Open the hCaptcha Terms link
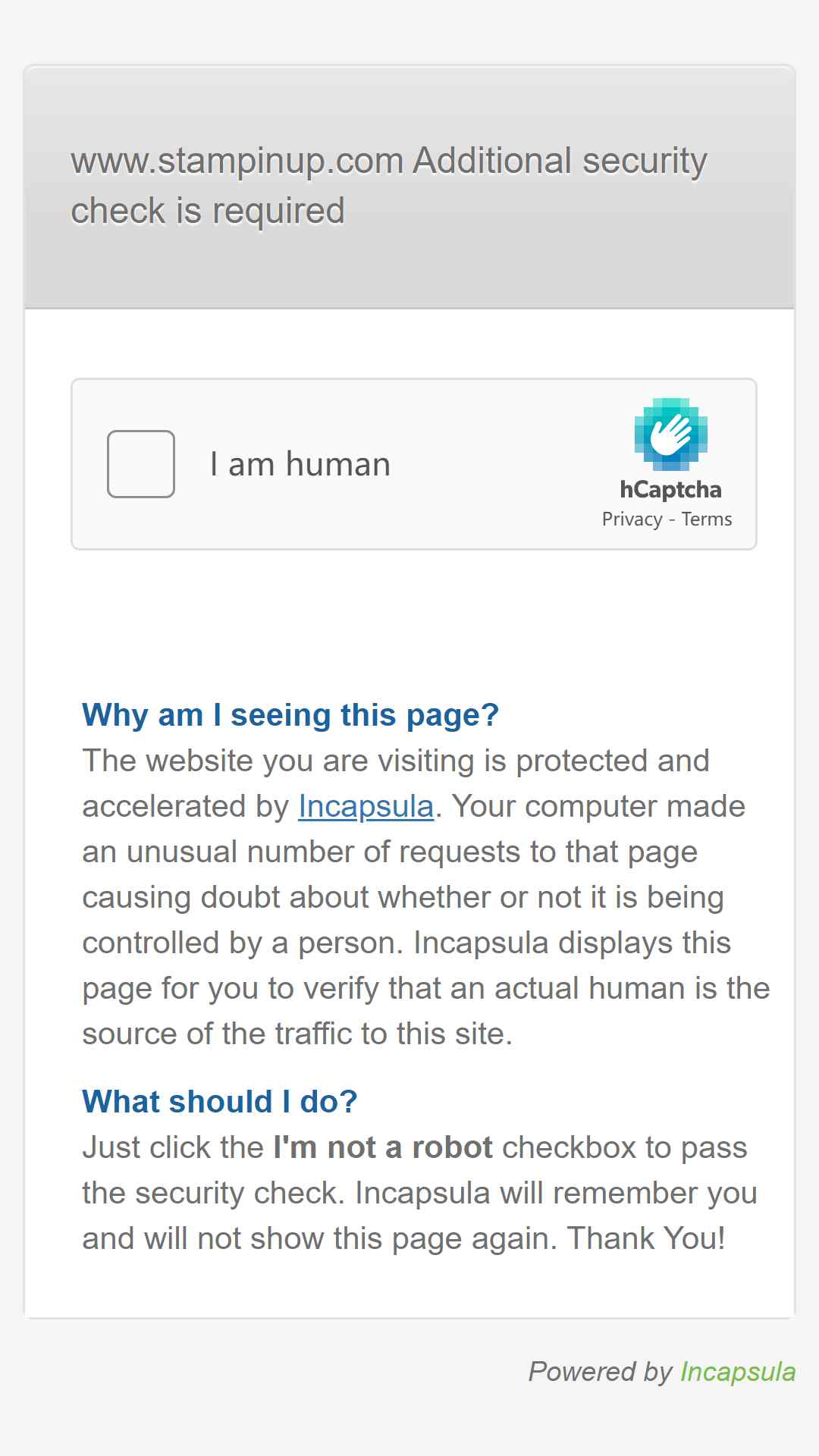 pyautogui.click(x=707, y=519)
